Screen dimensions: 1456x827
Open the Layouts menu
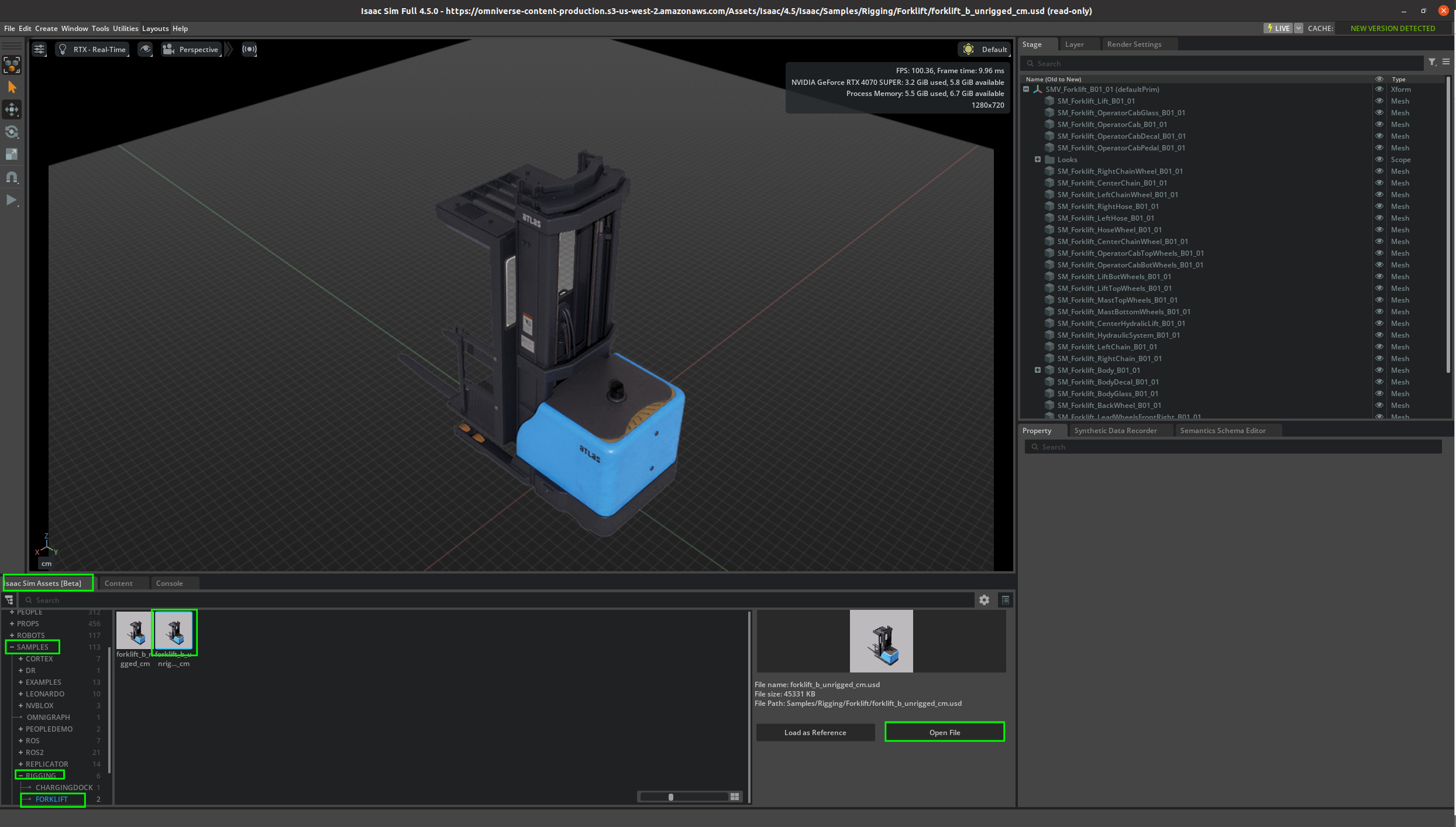point(155,29)
